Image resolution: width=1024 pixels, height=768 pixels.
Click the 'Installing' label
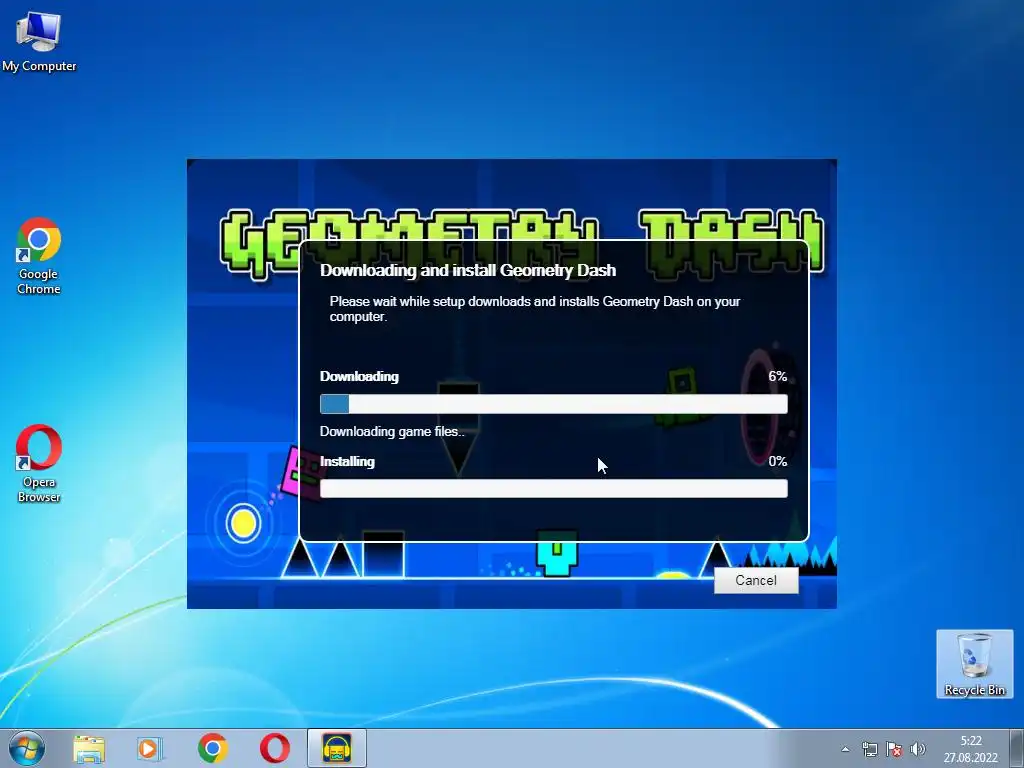click(347, 461)
